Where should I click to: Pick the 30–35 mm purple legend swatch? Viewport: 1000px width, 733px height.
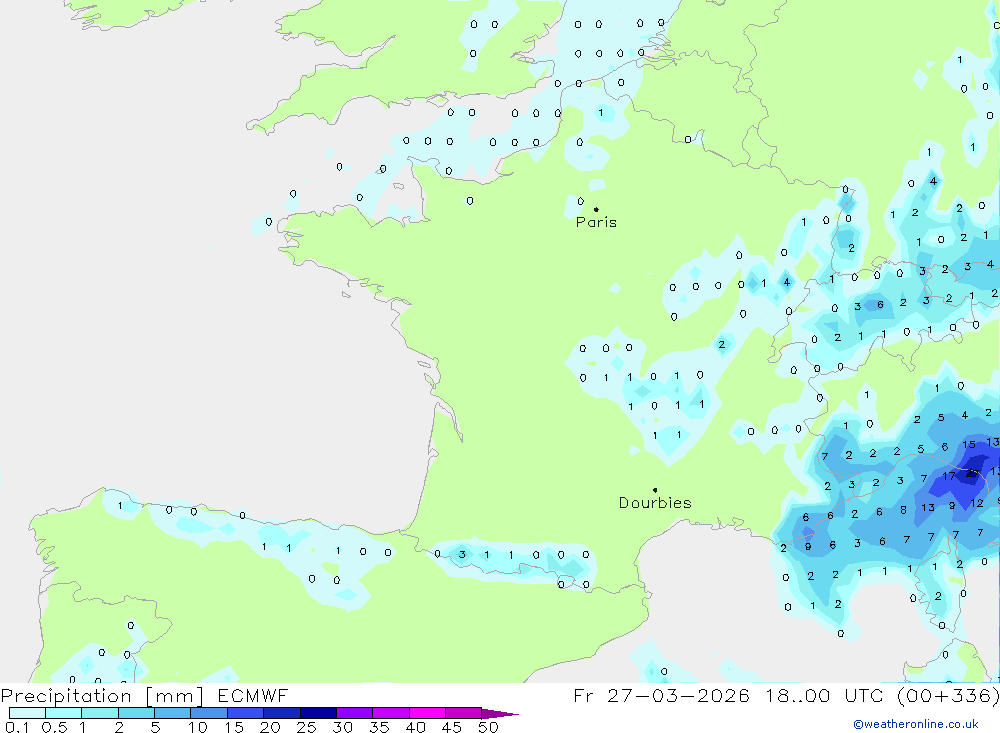click(x=355, y=713)
